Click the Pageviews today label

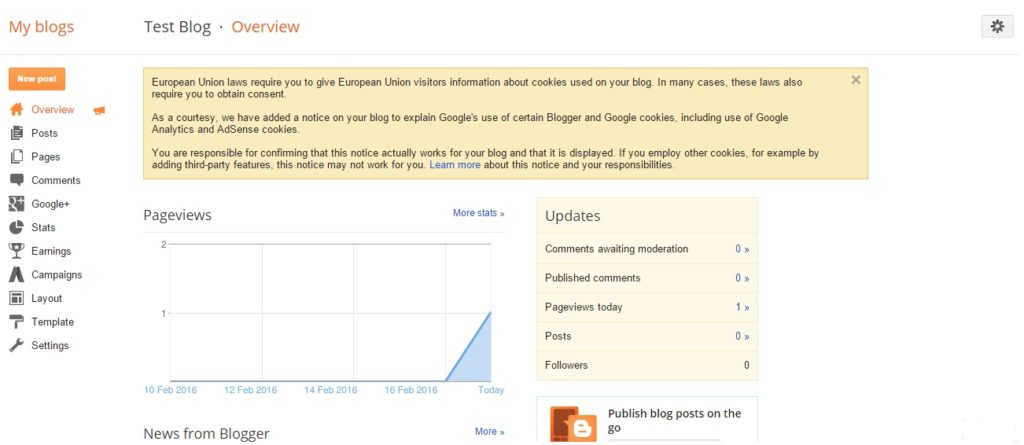[x=583, y=307]
